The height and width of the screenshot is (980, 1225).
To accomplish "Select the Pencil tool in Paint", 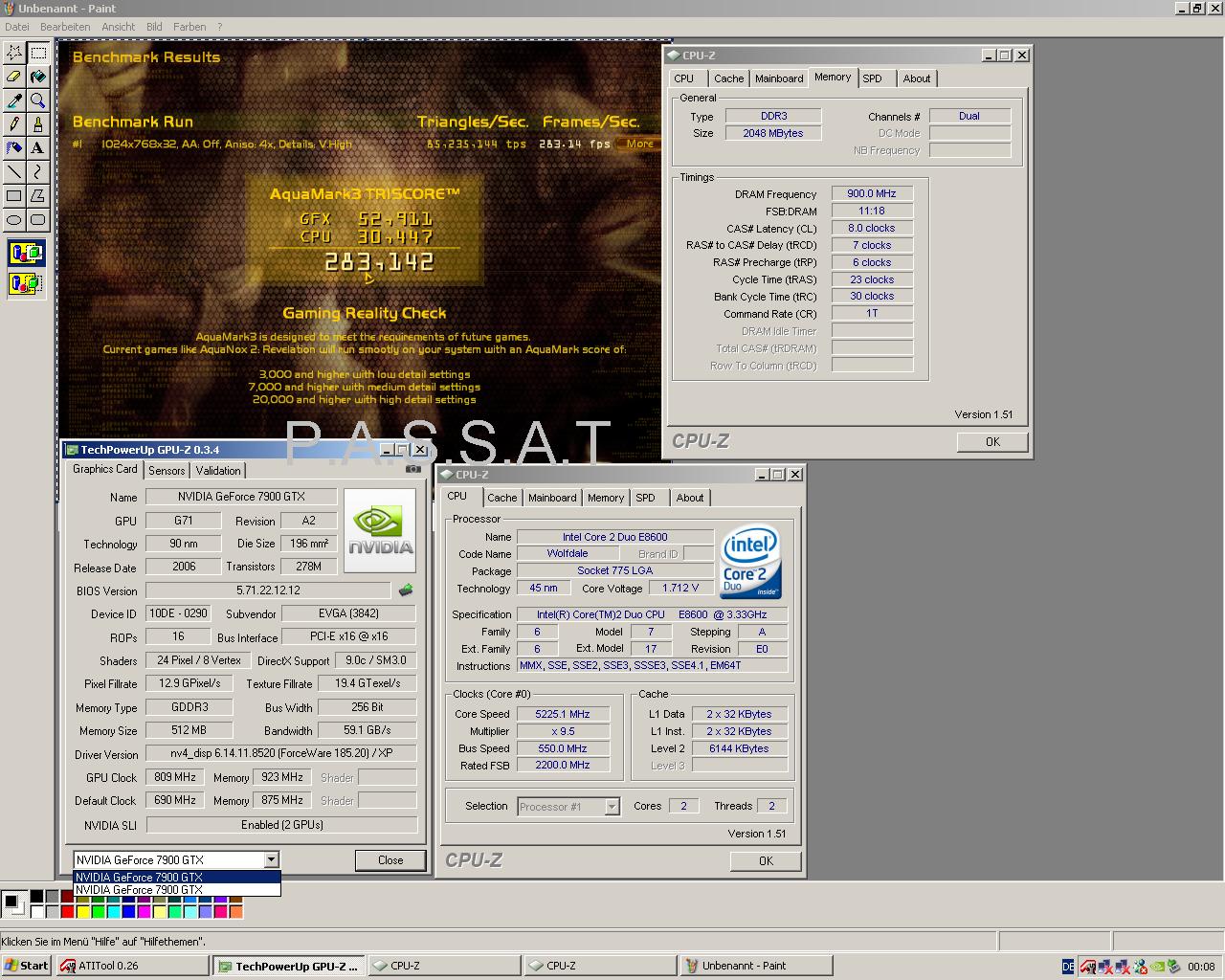I will [x=14, y=124].
